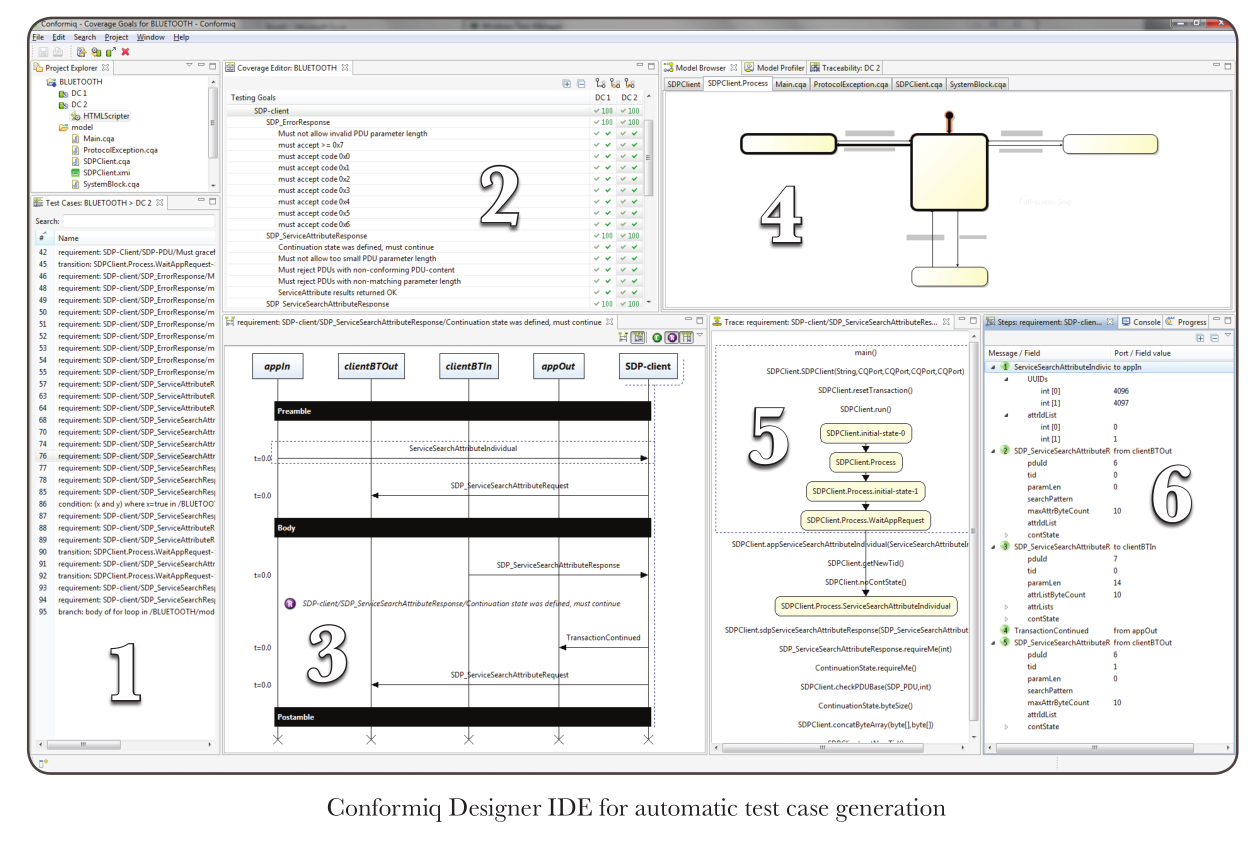Select test case 76 in Test Cases list
Image resolution: width=1256 pixels, height=841 pixels.
(x=126, y=456)
